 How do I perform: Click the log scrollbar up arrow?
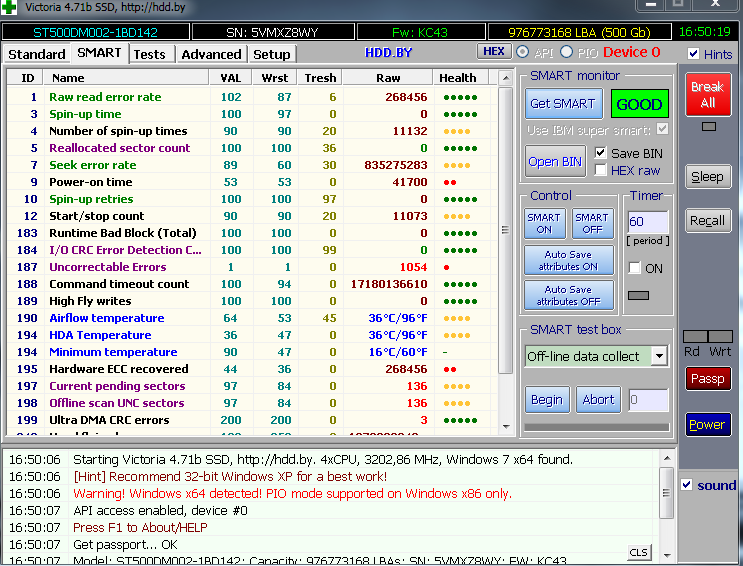coord(666,458)
